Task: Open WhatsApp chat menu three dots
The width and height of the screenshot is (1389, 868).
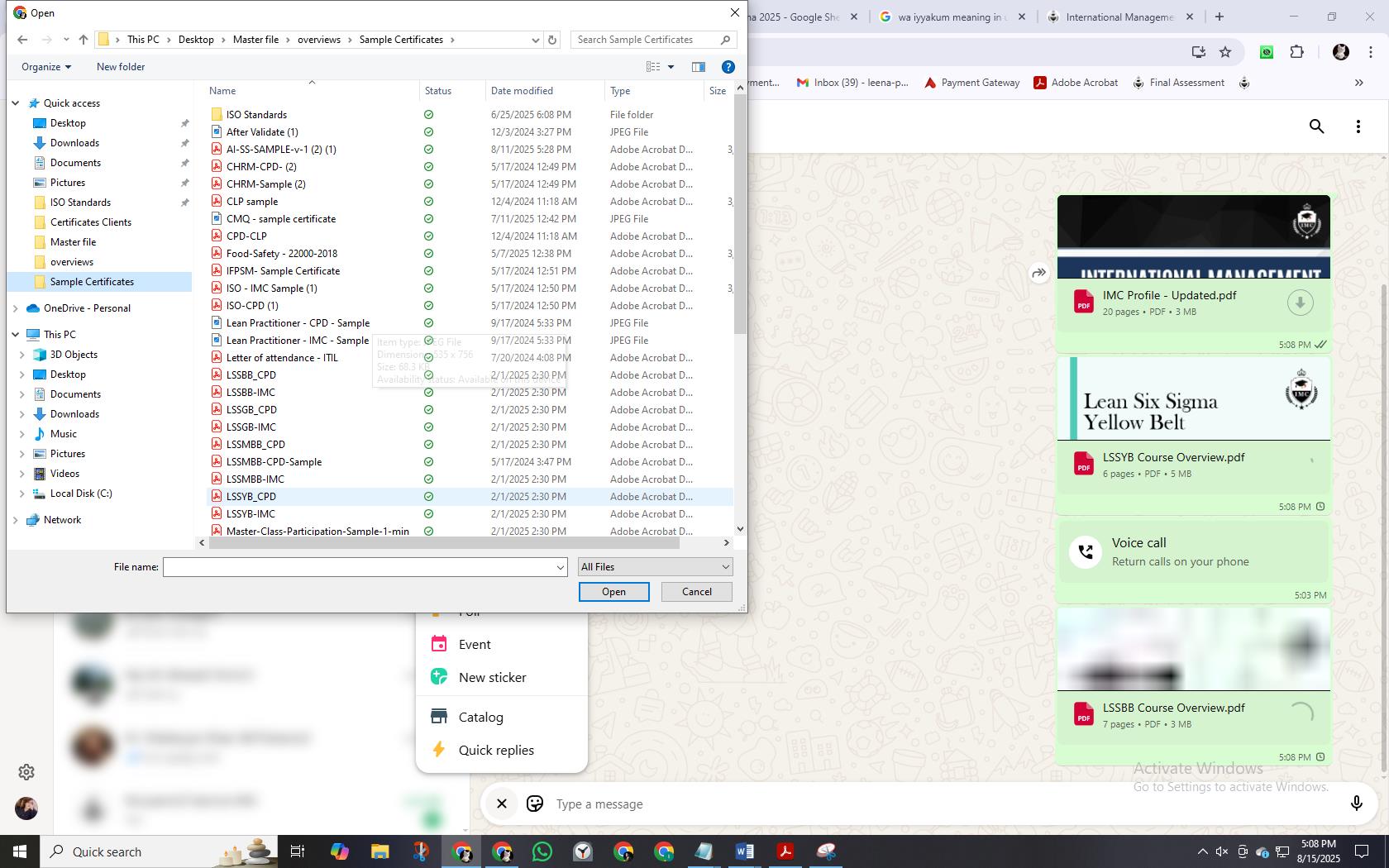Action: [1358, 126]
